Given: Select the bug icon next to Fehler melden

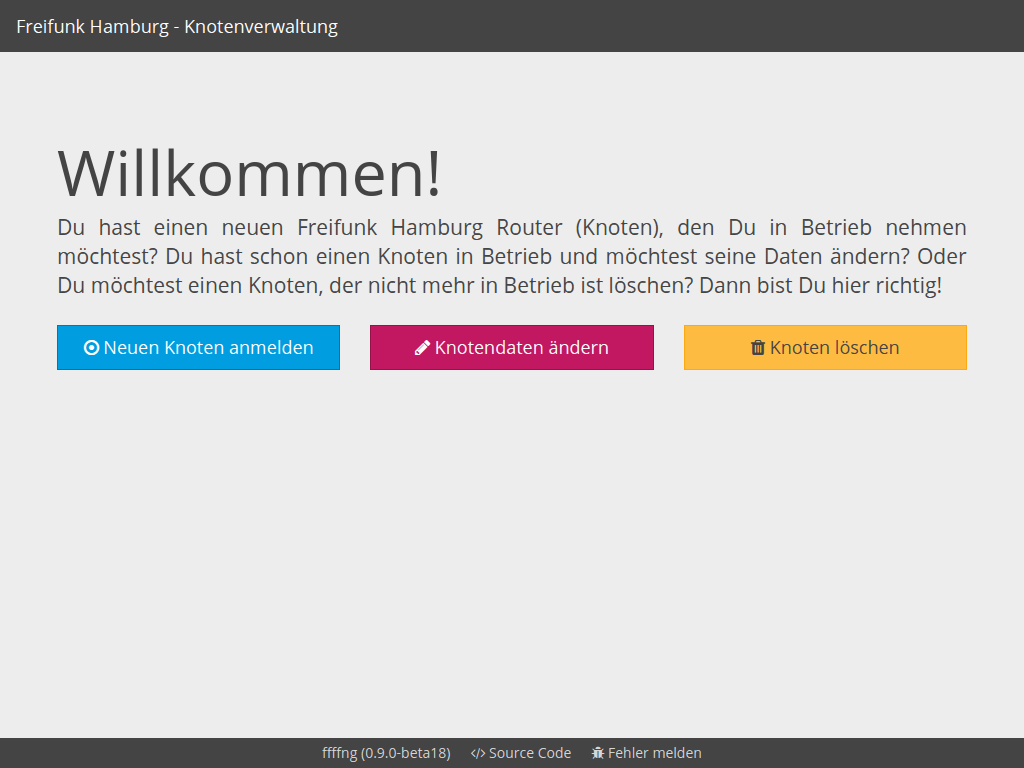Looking at the screenshot, I should pos(597,753).
